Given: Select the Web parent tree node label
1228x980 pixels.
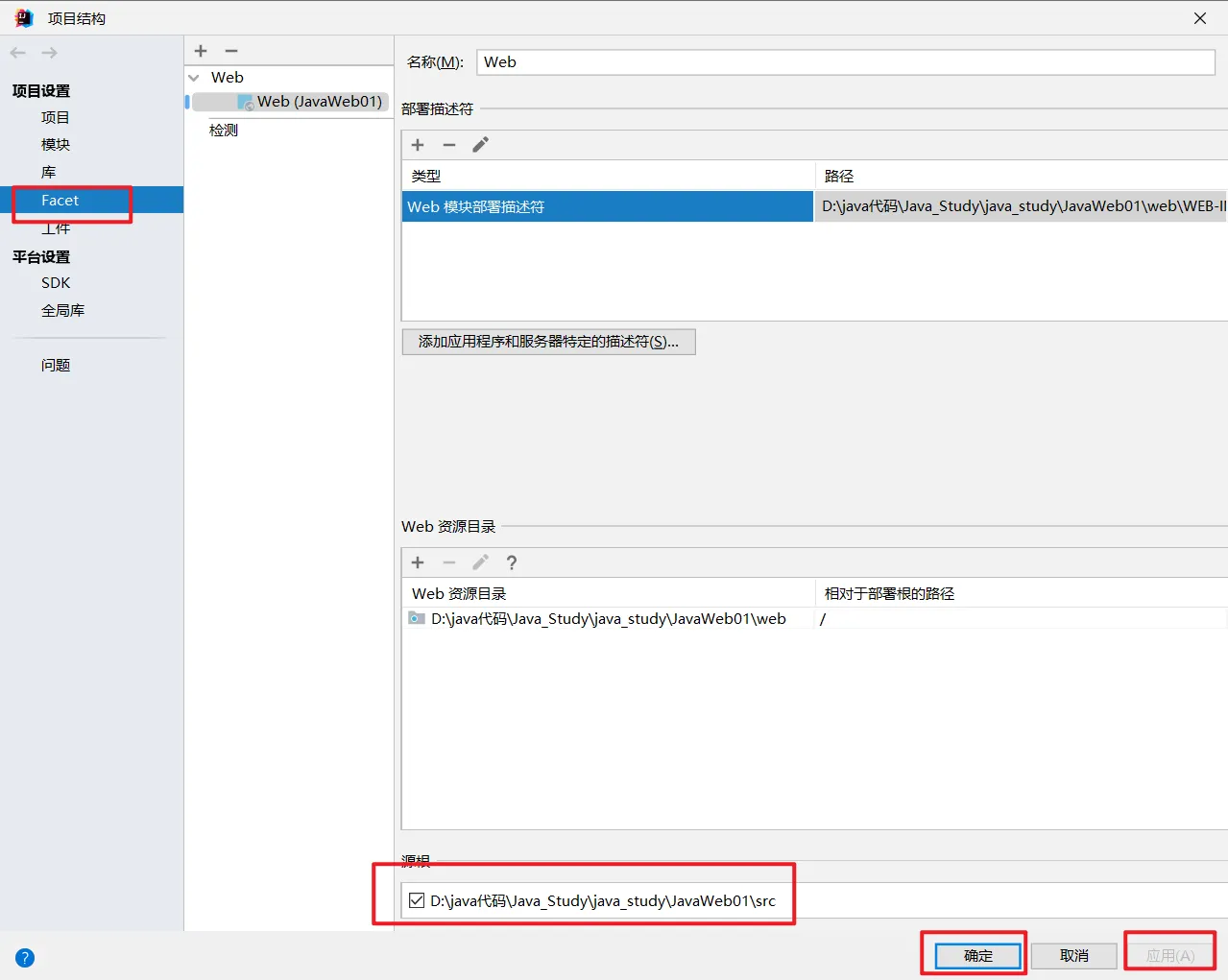Looking at the screenshot, I should point(228,78).
